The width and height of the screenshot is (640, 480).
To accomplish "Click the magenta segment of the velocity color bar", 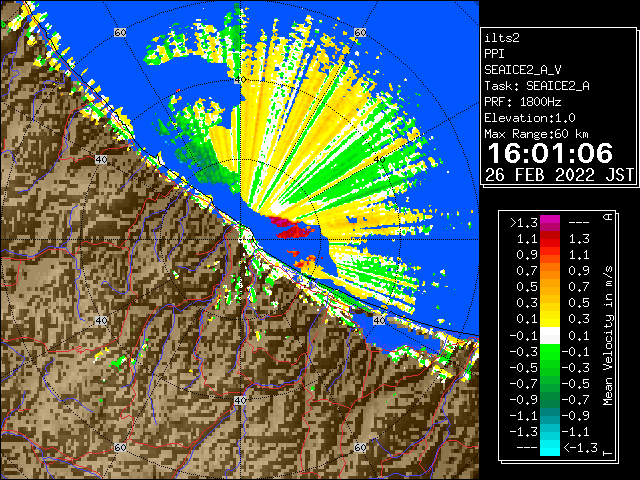I will [x=550, y=223].
